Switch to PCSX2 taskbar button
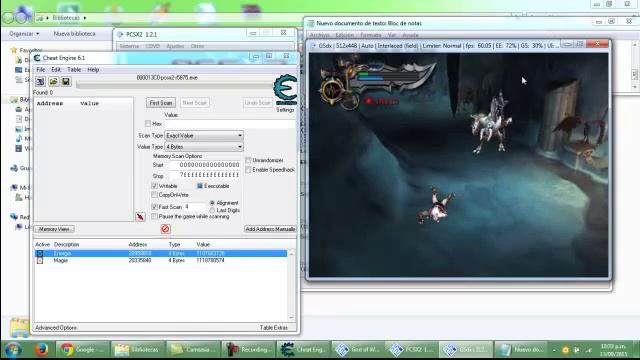Screen dimensions: 640x360 coord(412,350)
